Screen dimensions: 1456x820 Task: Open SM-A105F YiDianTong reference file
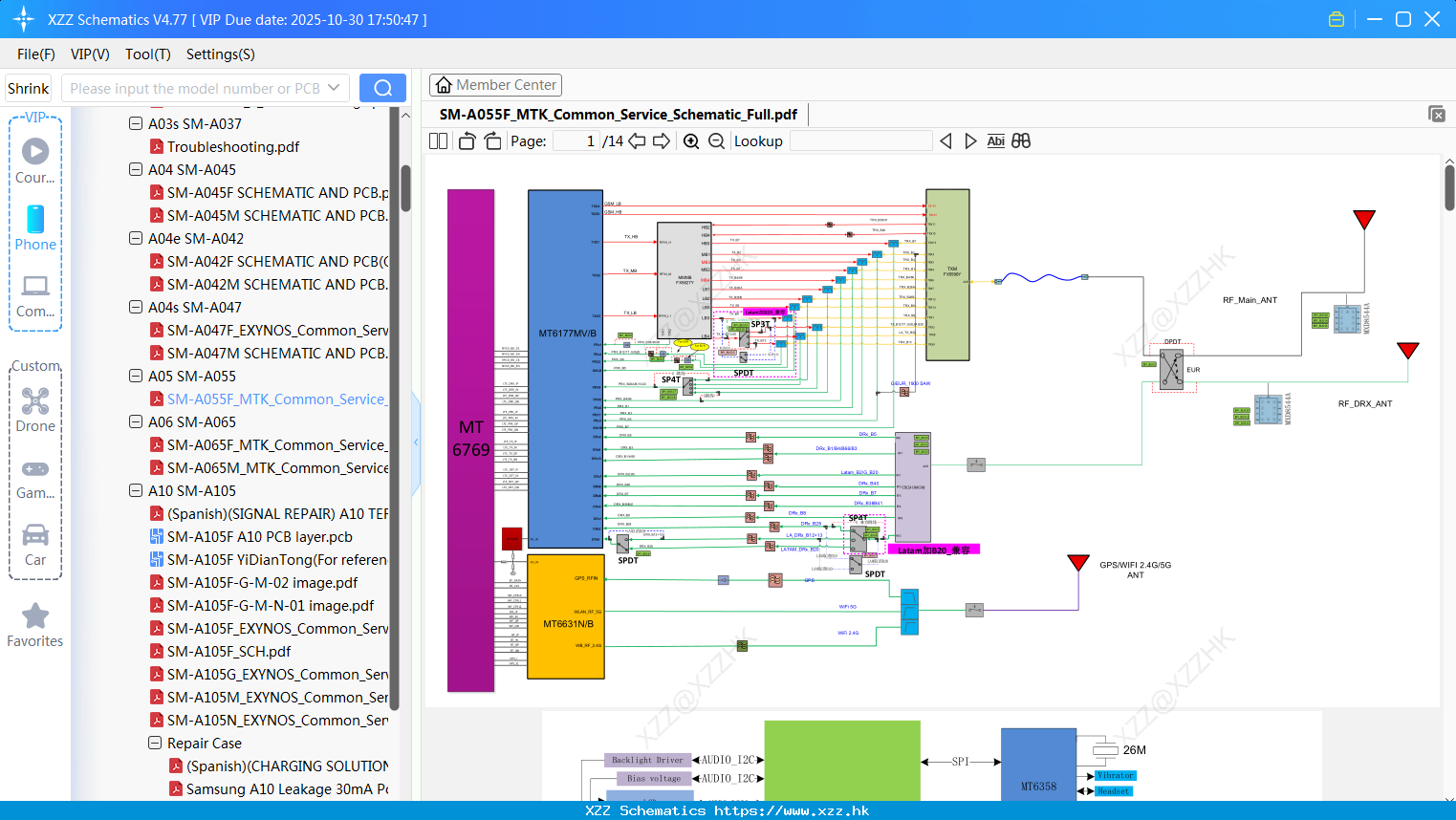[x=277, y=559]
